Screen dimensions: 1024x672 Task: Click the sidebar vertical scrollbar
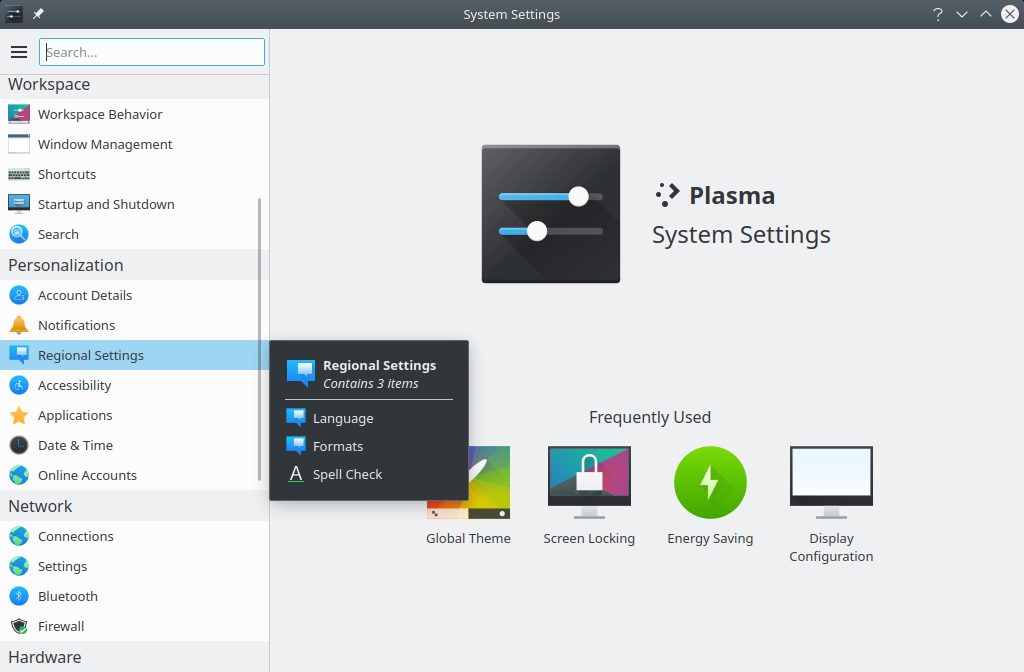[259, 340]
